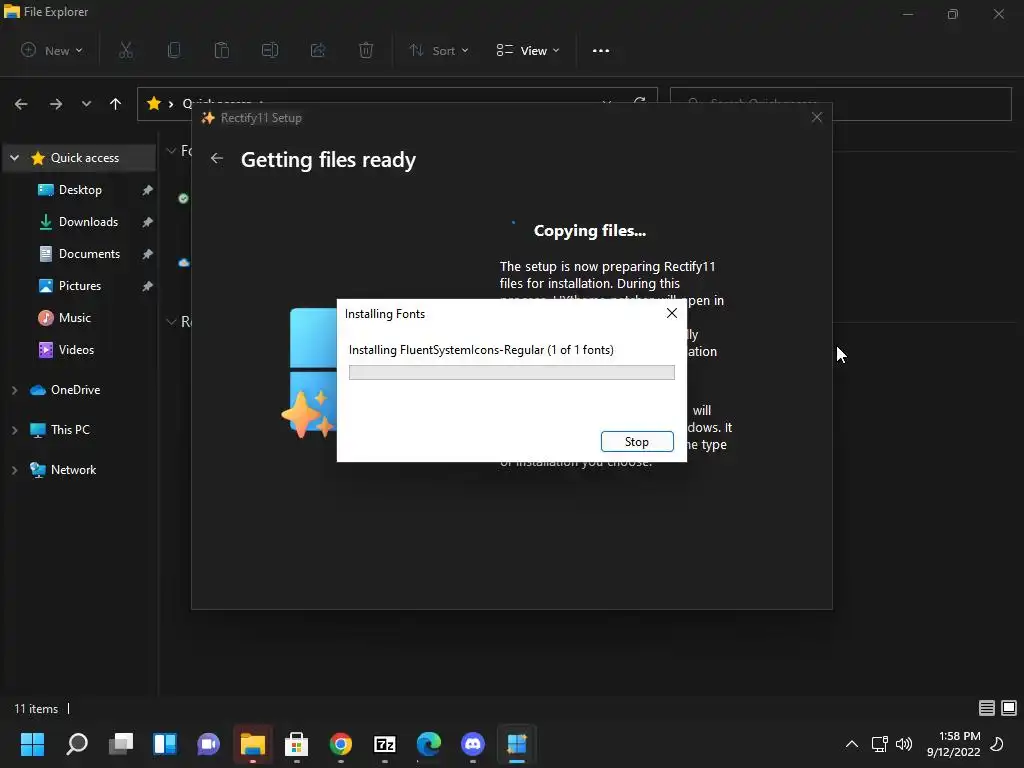Refresh the File Explorer address bar
This screenshot has width=1024, height=768.
[639, 103]
